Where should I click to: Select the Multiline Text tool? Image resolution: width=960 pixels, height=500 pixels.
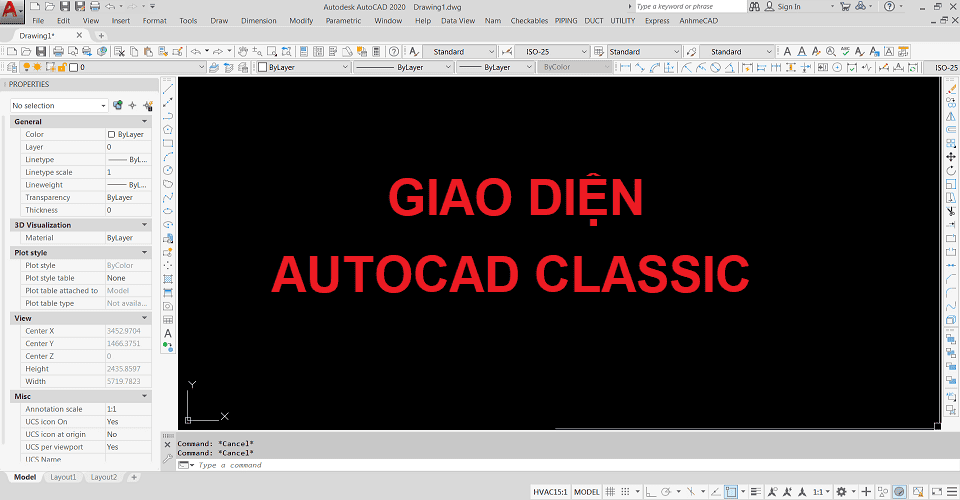click(x=168, y=334)
